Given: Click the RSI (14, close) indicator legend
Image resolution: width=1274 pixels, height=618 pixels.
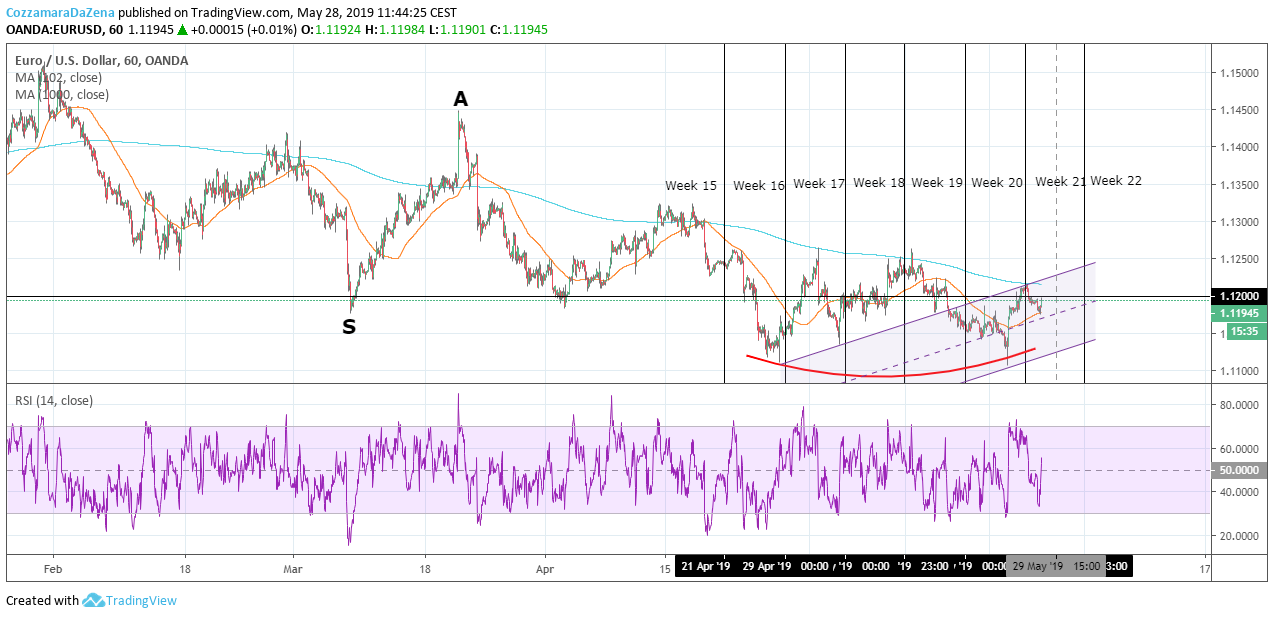Looking at the screenshot, I should click(54, 401).
